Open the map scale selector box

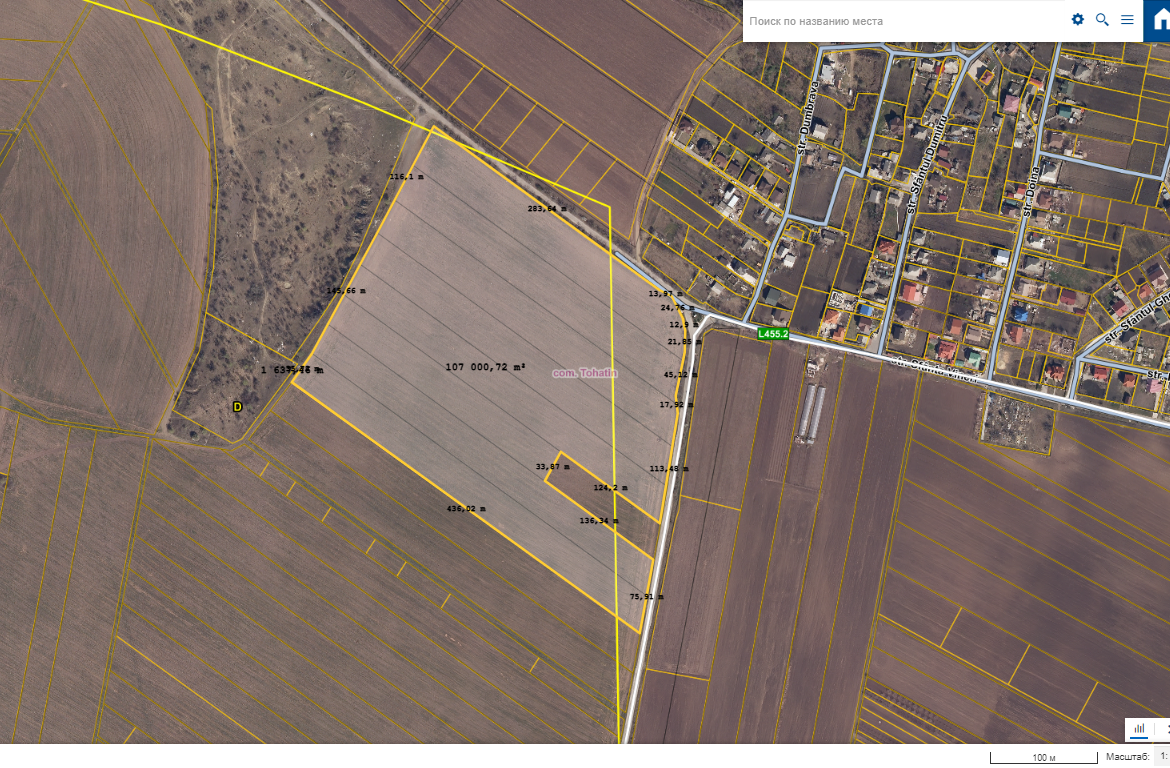click(1163, 756)
